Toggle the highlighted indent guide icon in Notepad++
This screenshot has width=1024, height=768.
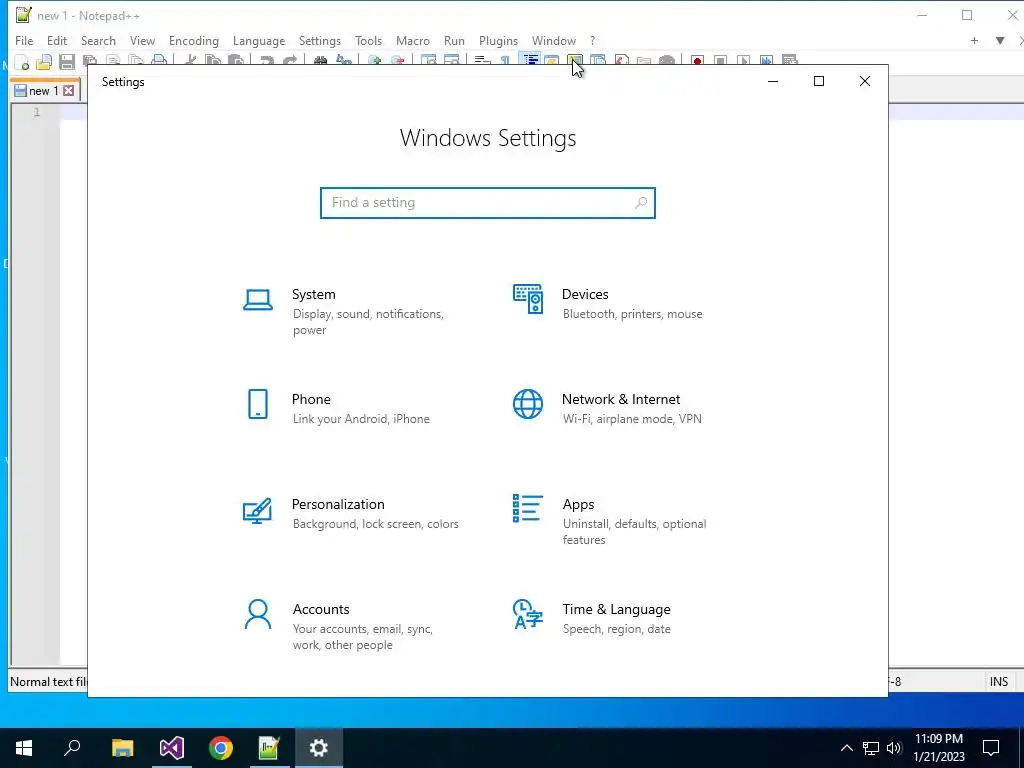pyautogui.click(x=530, y=61)
